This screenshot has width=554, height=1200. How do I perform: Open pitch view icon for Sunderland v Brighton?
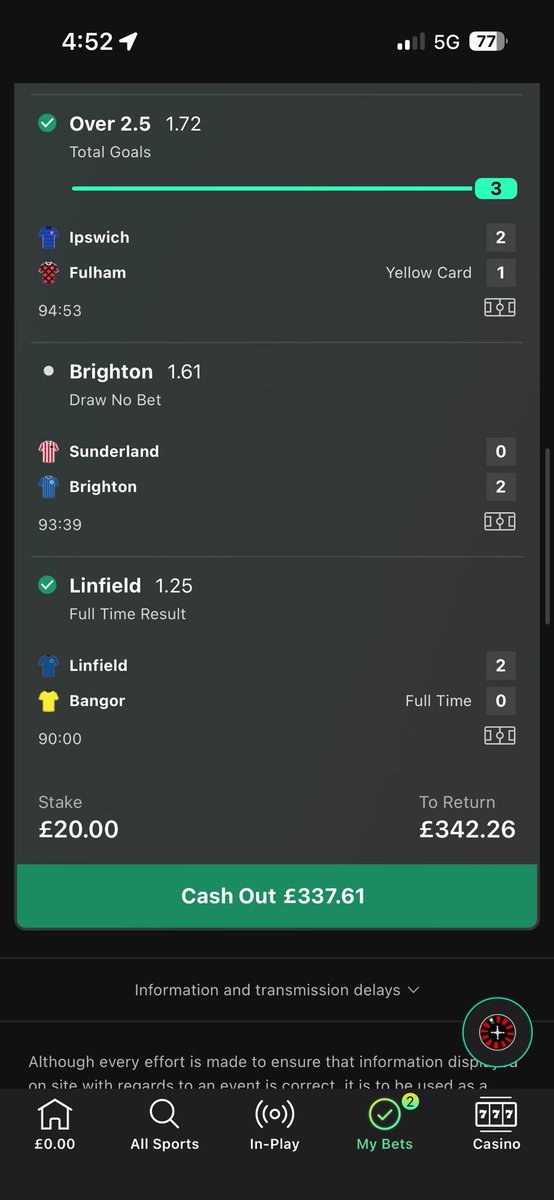pos(500,522)
